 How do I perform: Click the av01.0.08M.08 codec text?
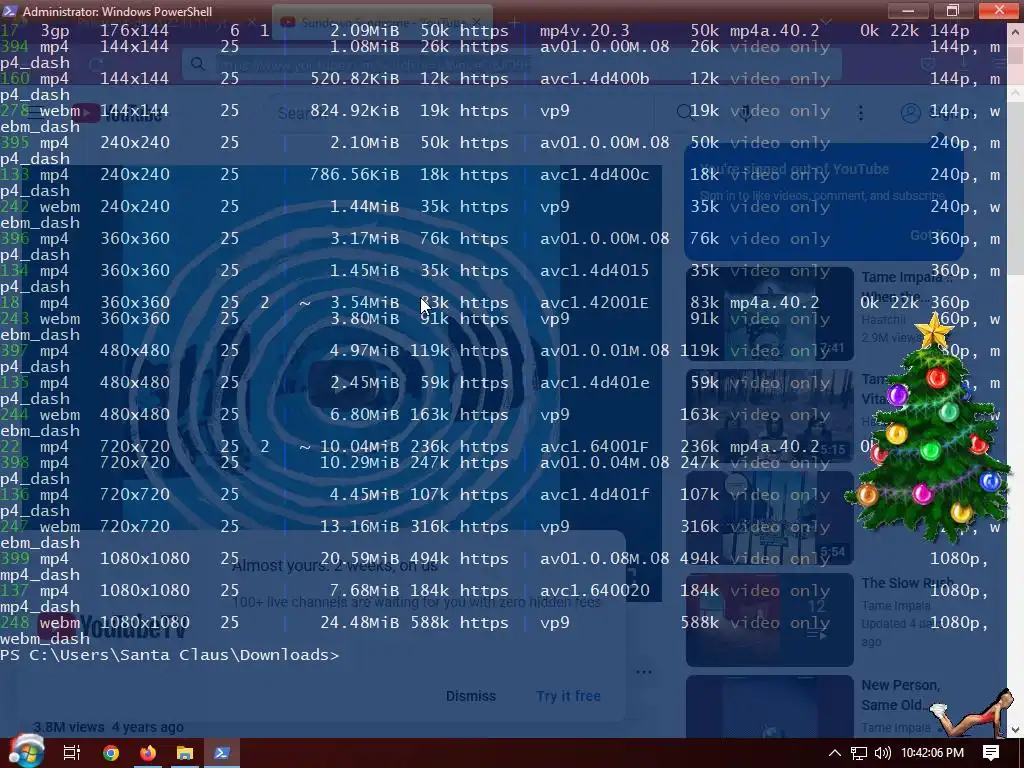pyautogui.click(x=605, y=558)
